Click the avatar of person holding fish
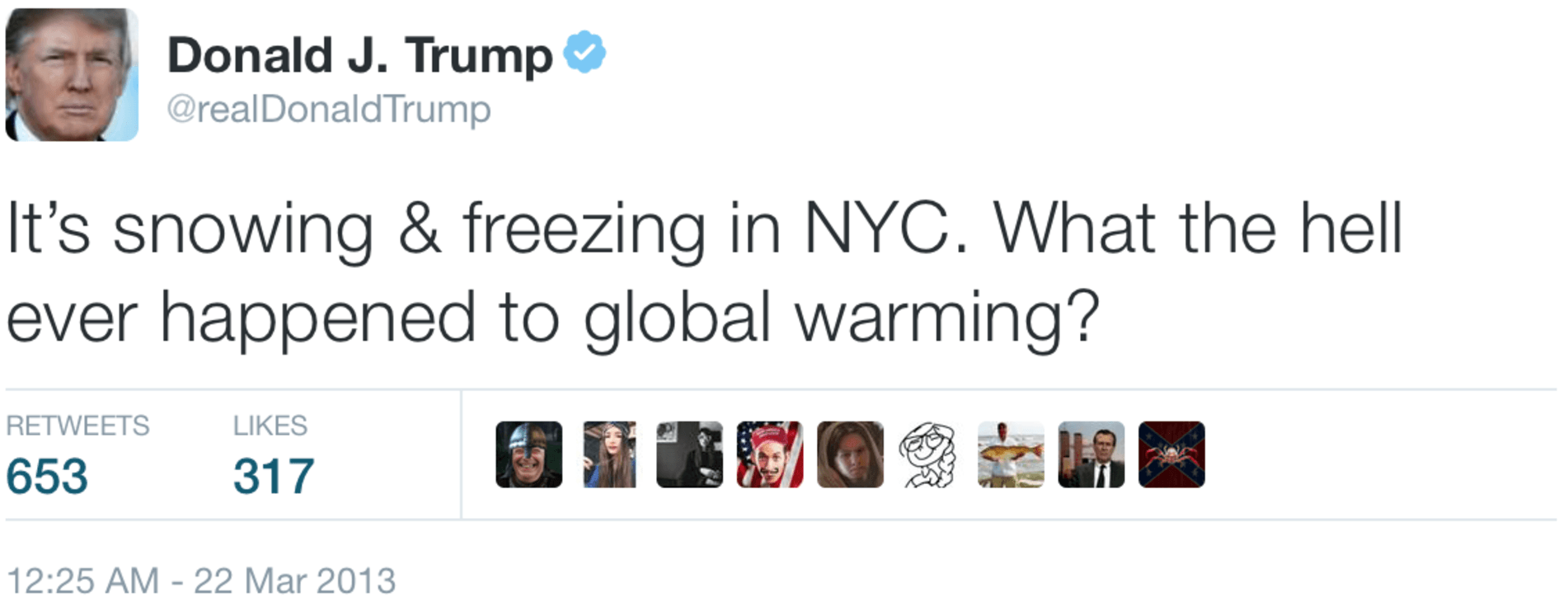Viewport: 1568px width, 607px height. click(1011, 454)
